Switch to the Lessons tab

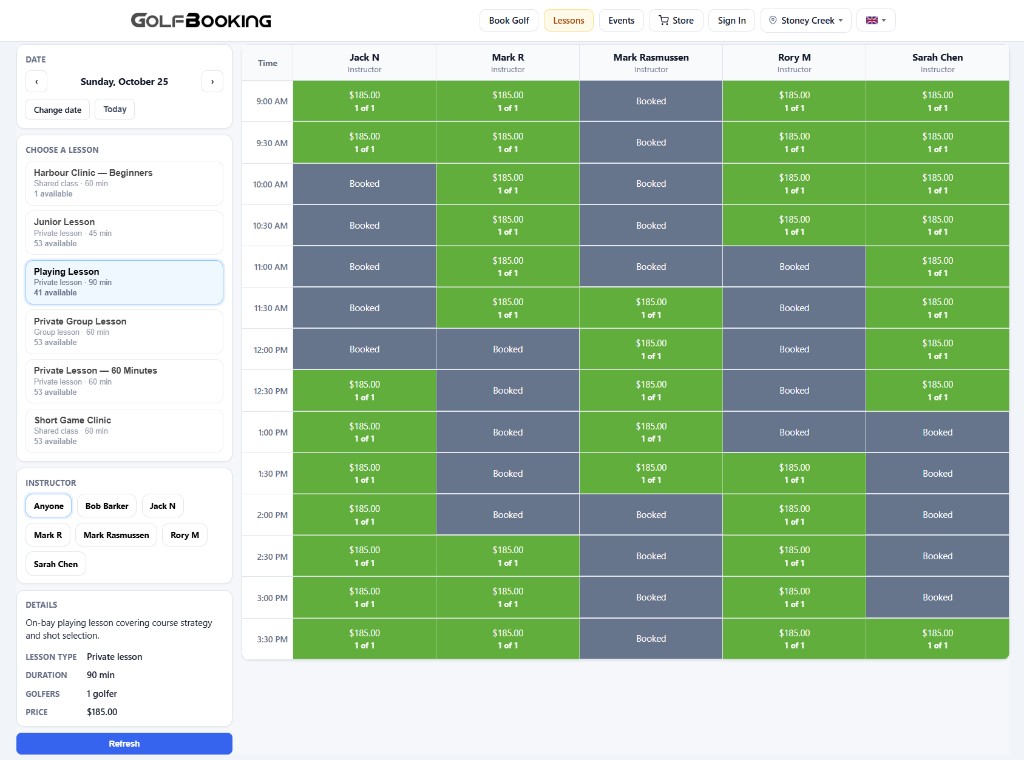pos(568,20)
